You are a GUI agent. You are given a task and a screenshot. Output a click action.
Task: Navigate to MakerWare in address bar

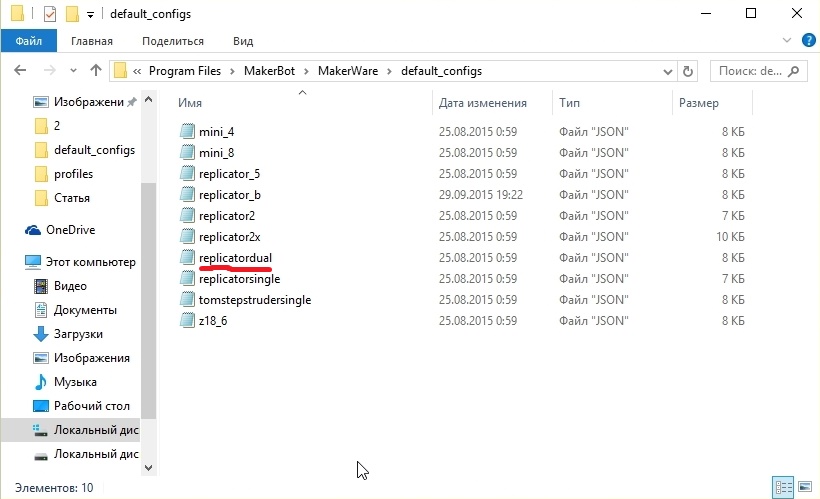click(348, 71)
